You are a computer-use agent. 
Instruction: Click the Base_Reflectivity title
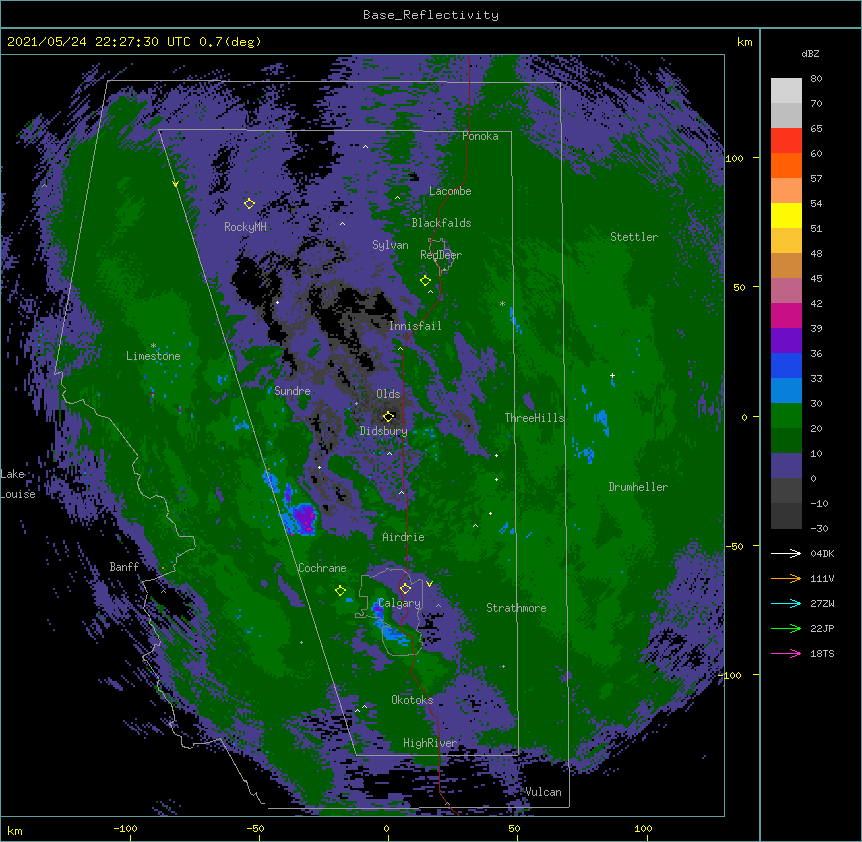point(431,15)
